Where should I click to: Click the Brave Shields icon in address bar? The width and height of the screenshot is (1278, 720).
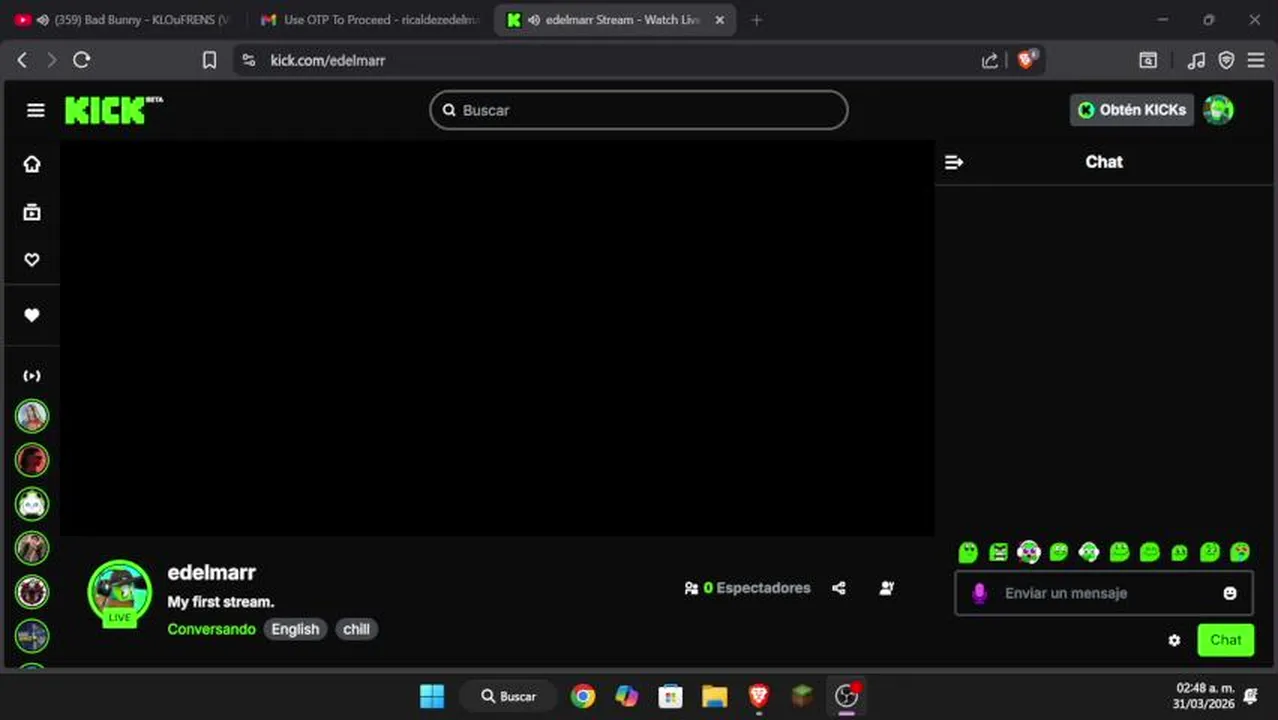pos(1026,60)
